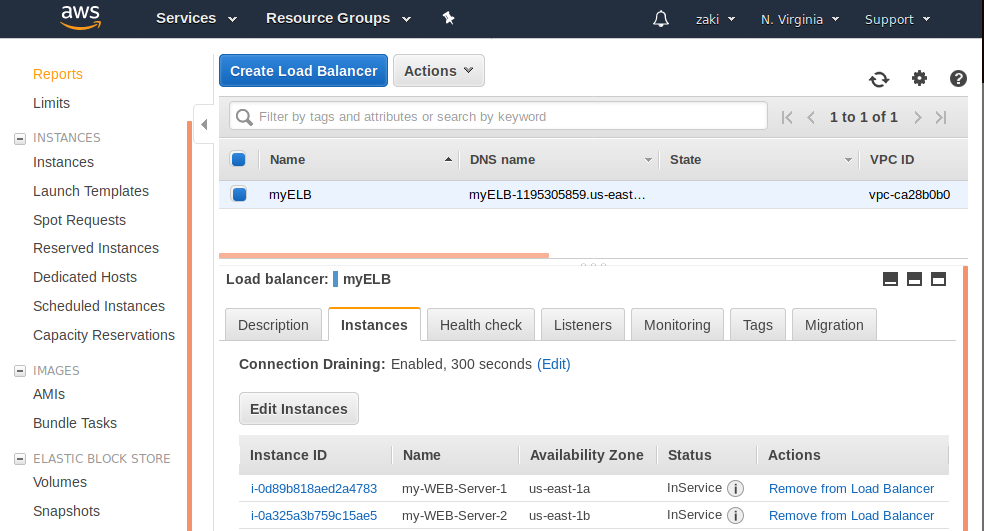Click the AWS logo home icon
Screen dimensions: 984x531
[80, 17]
